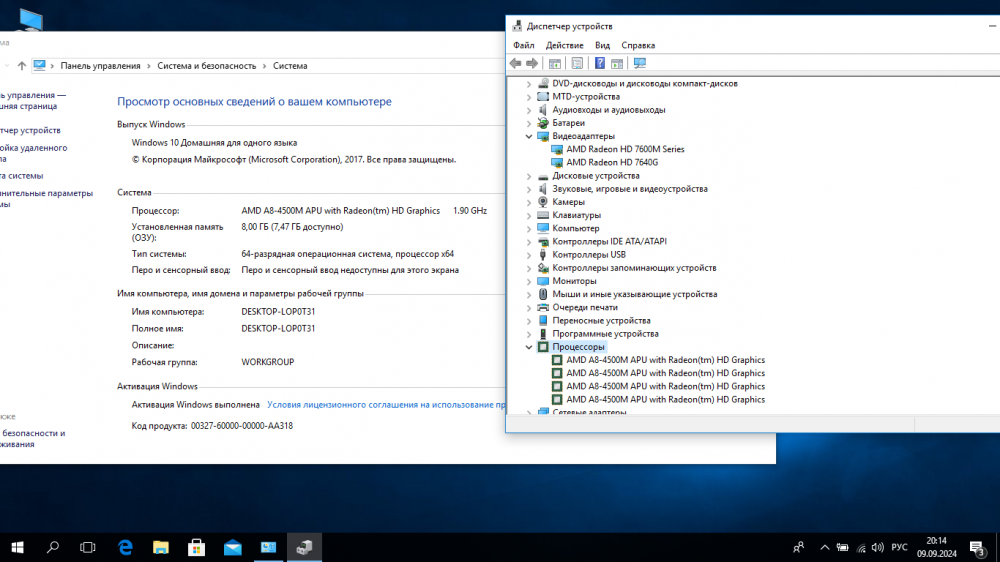Image resolution: width=1000 pixels, height=562 pixels.
Task: Click the Камеры webcam icon
Action: coord(543,202)
